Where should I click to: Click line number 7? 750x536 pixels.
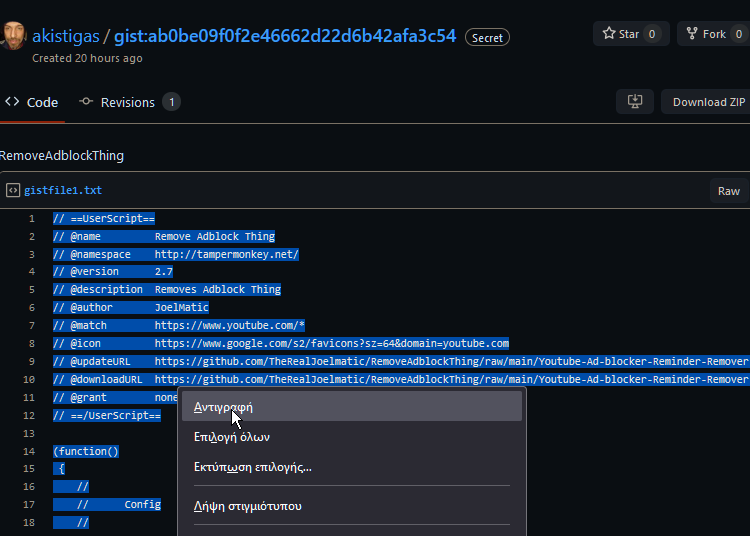click(32, 326)
